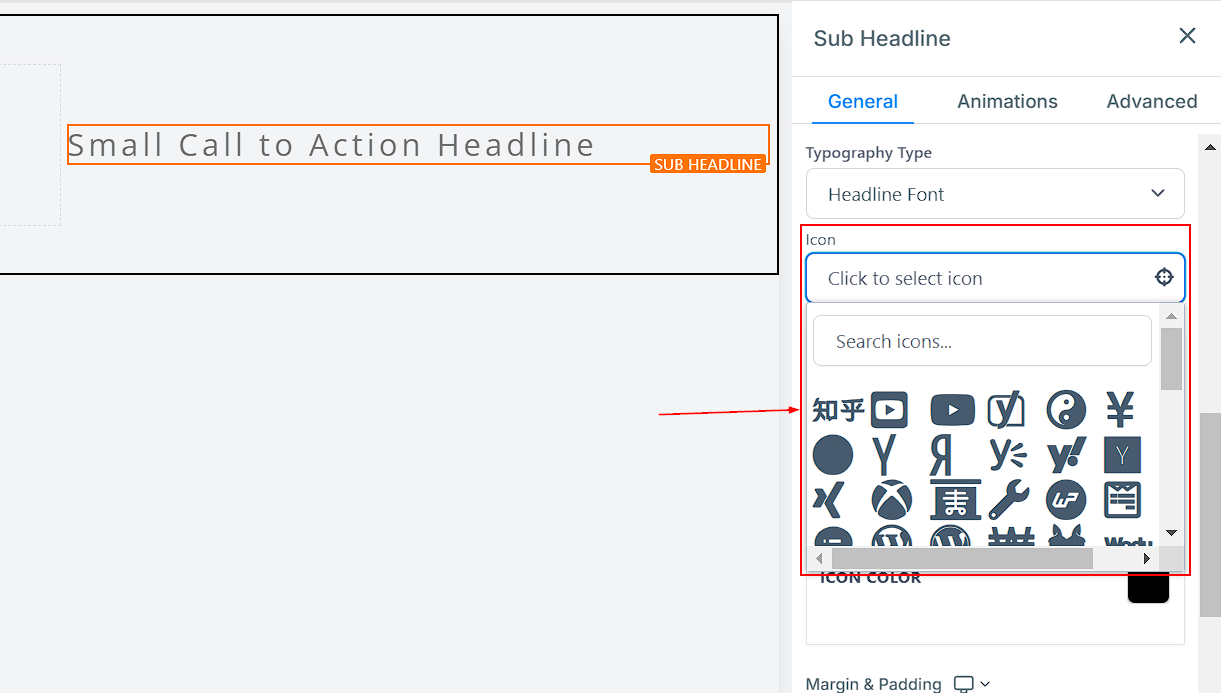
Task: Select the Xbox icon
Action: coord(891,499)
